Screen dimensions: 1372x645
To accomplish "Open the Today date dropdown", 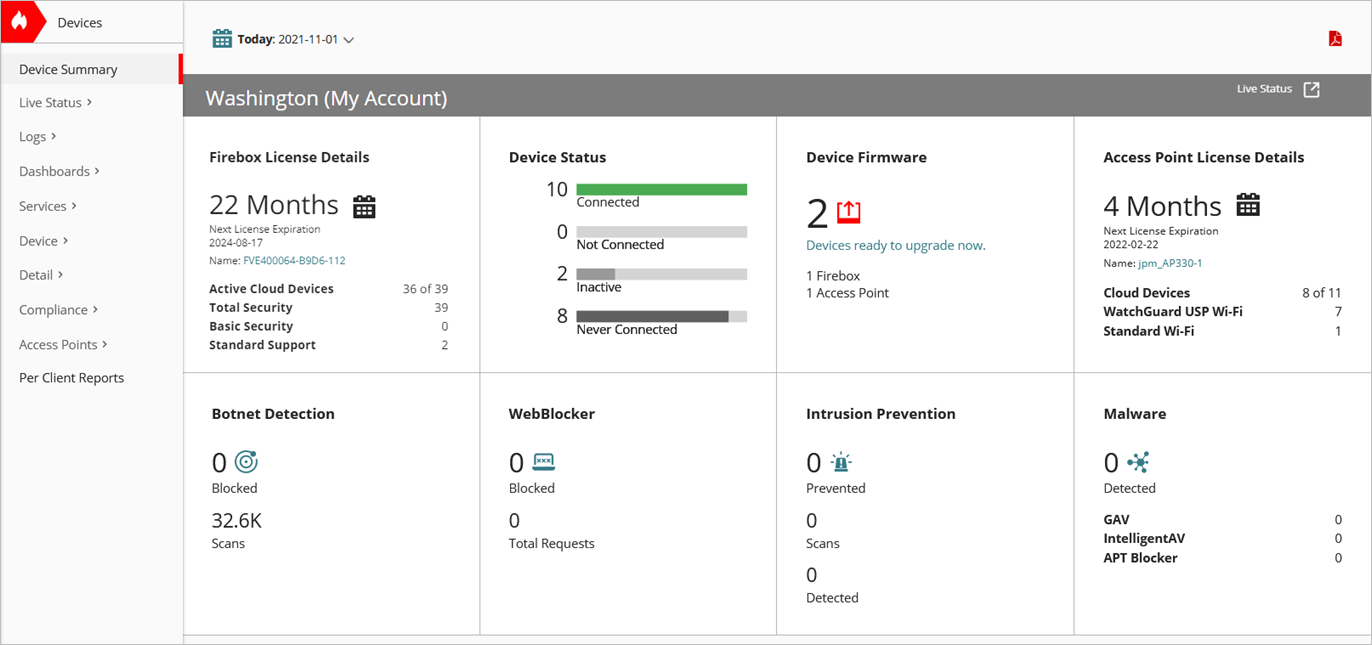I will pos(348,37).
